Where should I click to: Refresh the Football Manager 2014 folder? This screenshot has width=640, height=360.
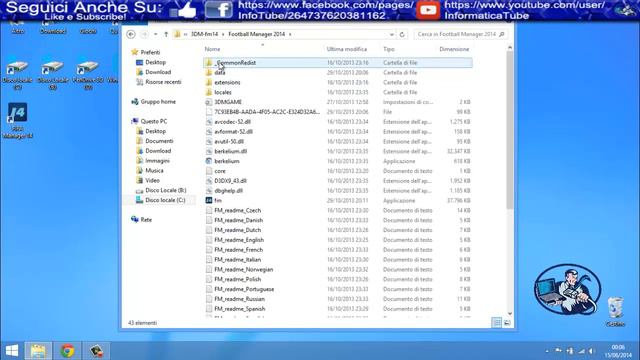(402, 34)
